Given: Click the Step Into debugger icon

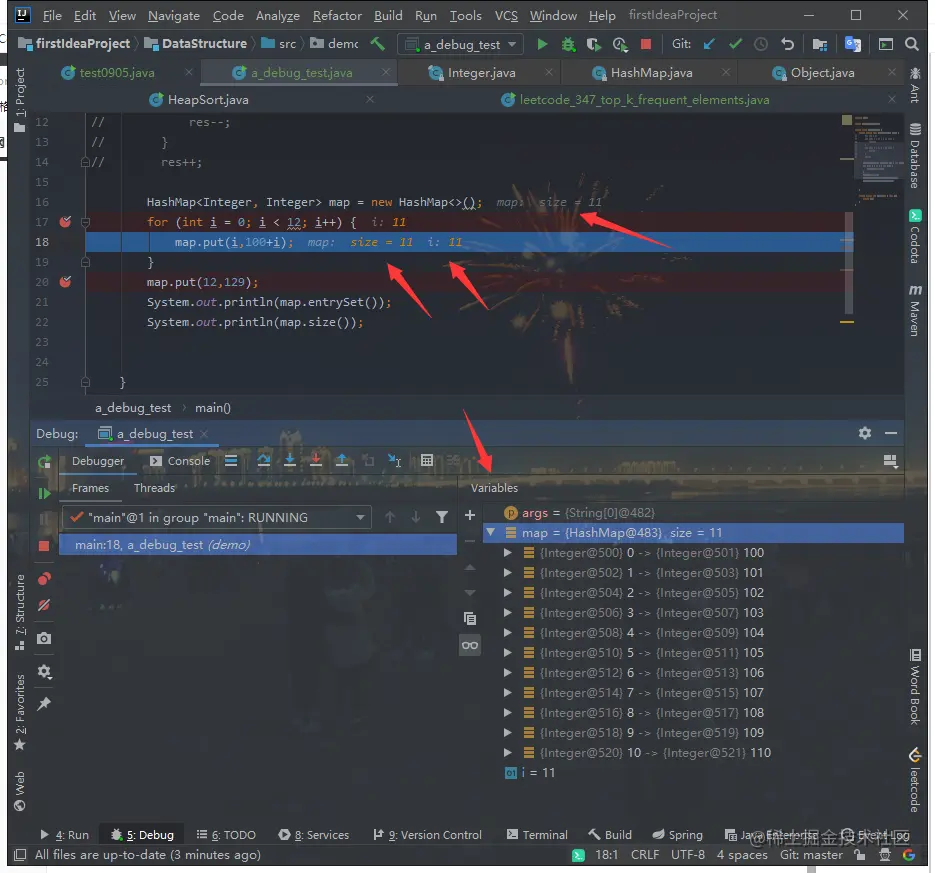Looking at the screenshot, I should (290, 460).
